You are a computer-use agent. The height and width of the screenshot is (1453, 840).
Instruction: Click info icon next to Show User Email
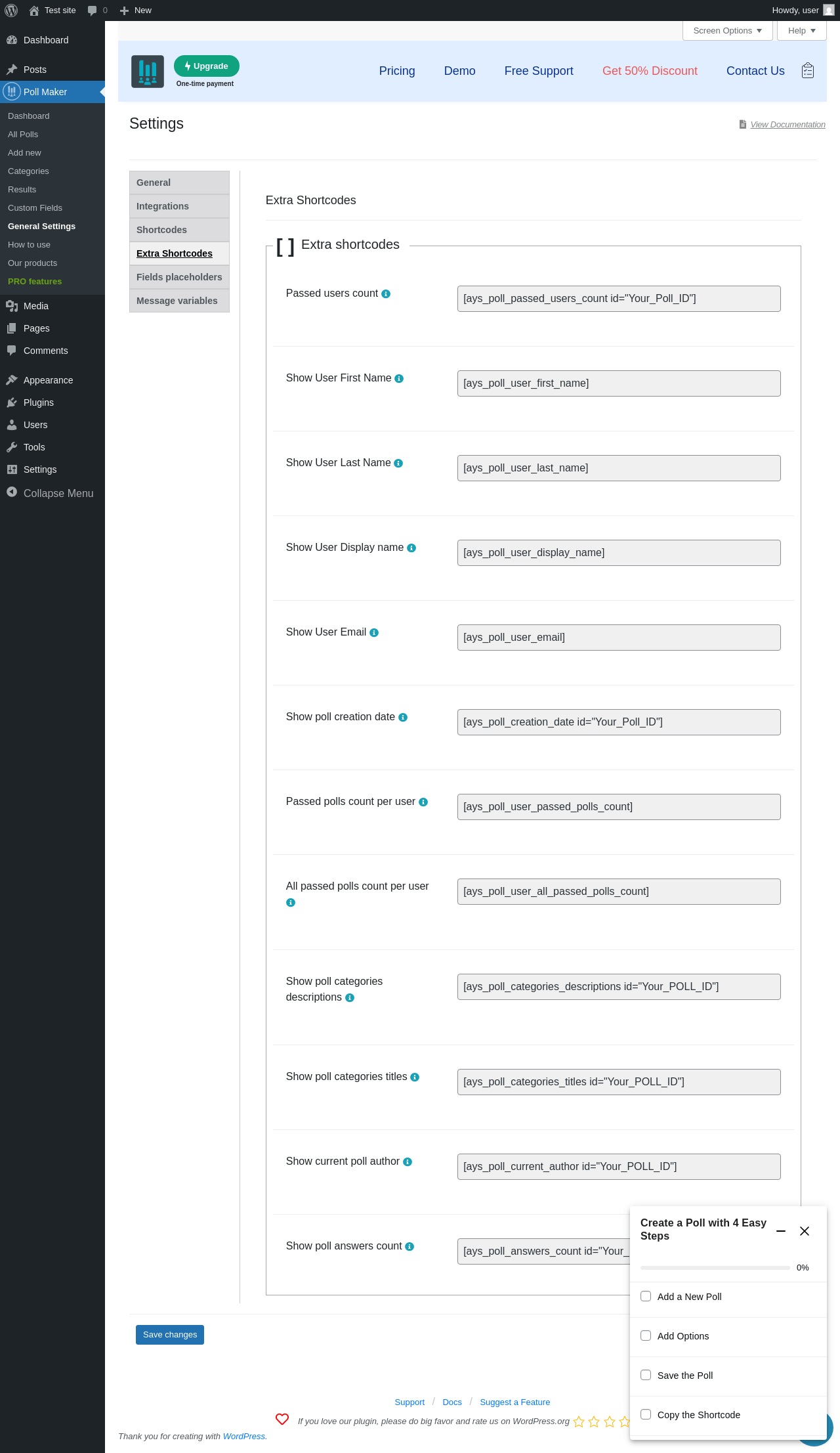374,633
